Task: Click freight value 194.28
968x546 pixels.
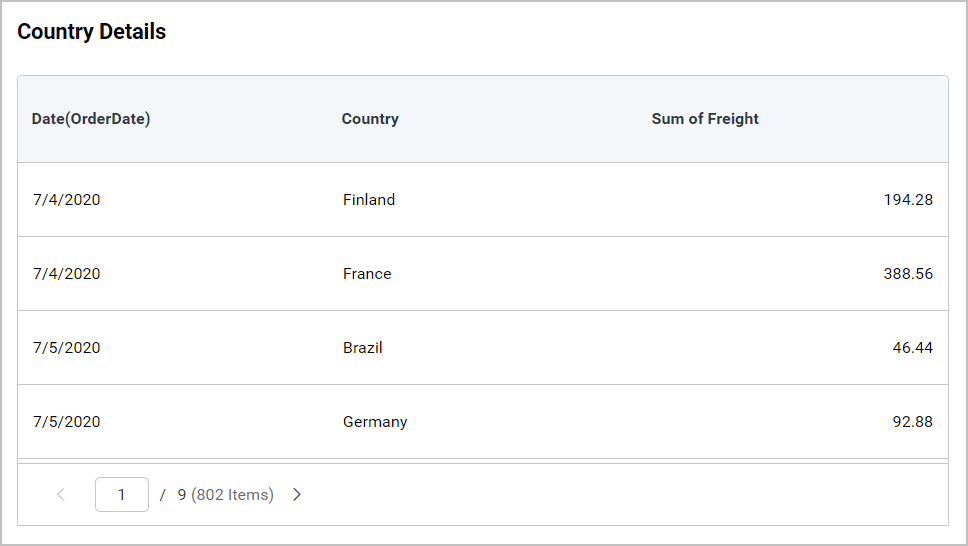Action: 908,200
